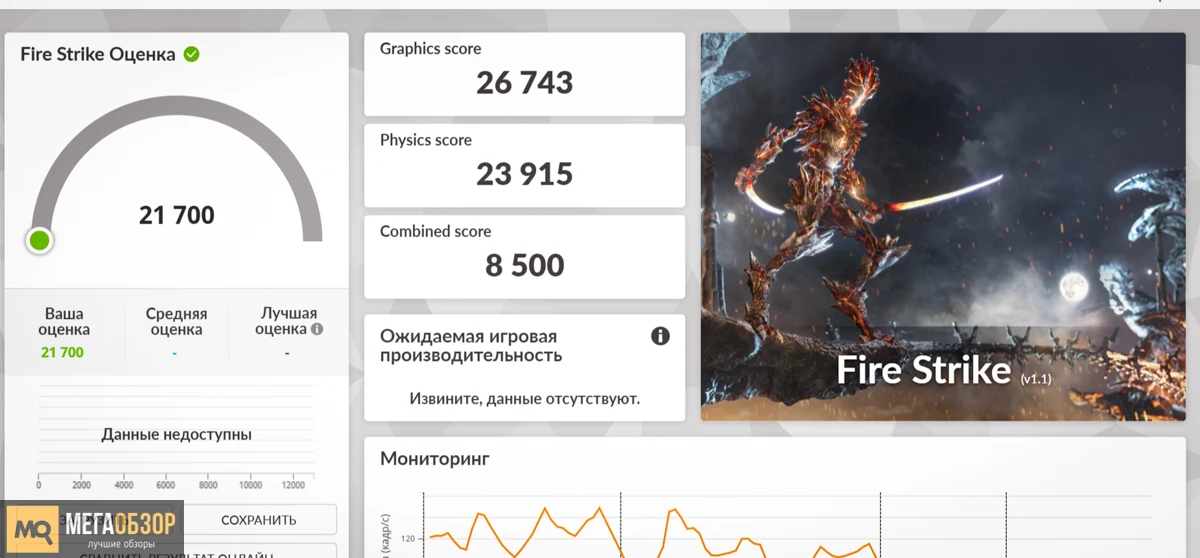
Task: Click the Средняя оценка label
Action: [x=176, y=321]
